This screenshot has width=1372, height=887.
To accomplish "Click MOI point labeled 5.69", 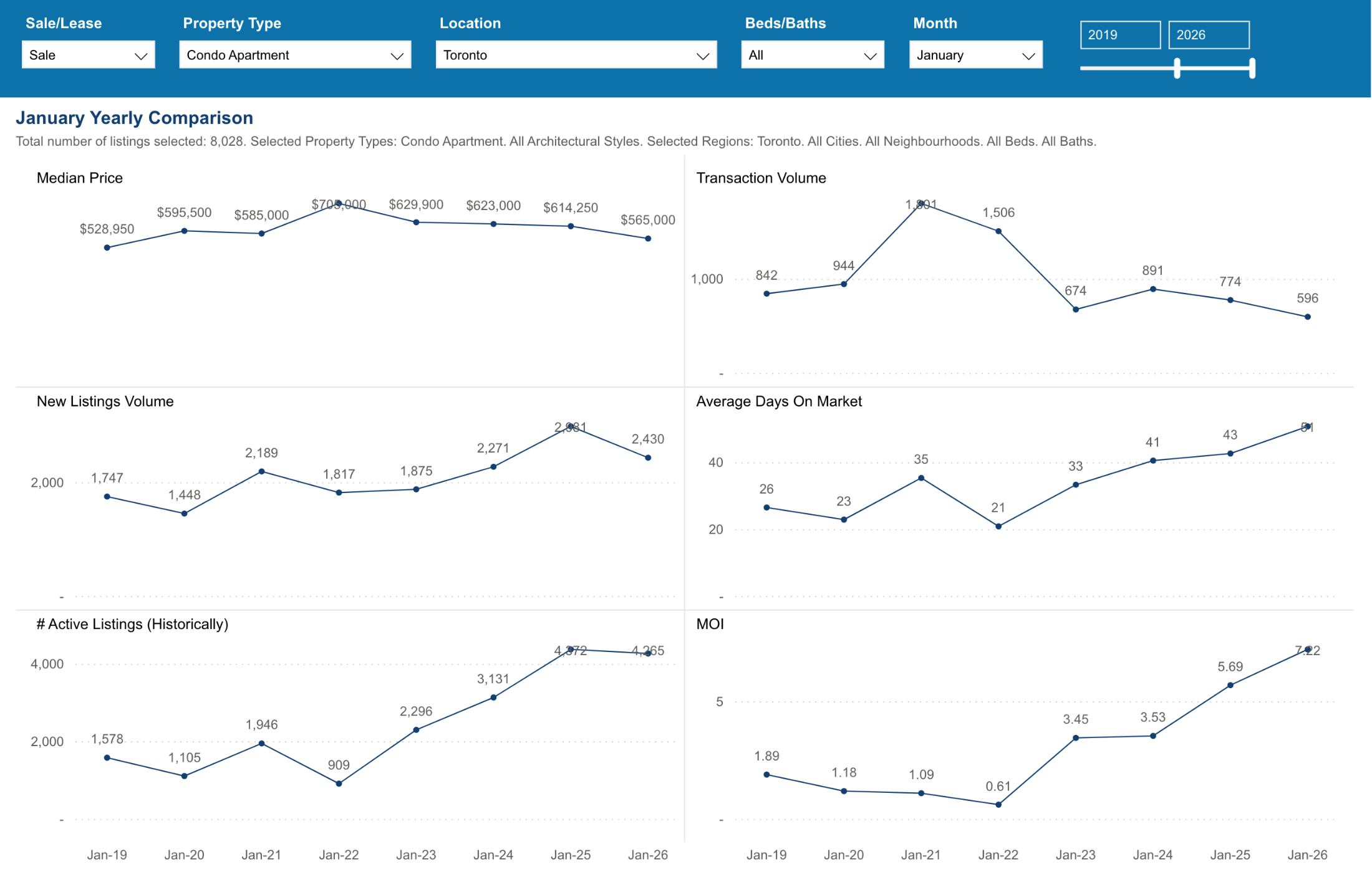I will [1230, 685].
